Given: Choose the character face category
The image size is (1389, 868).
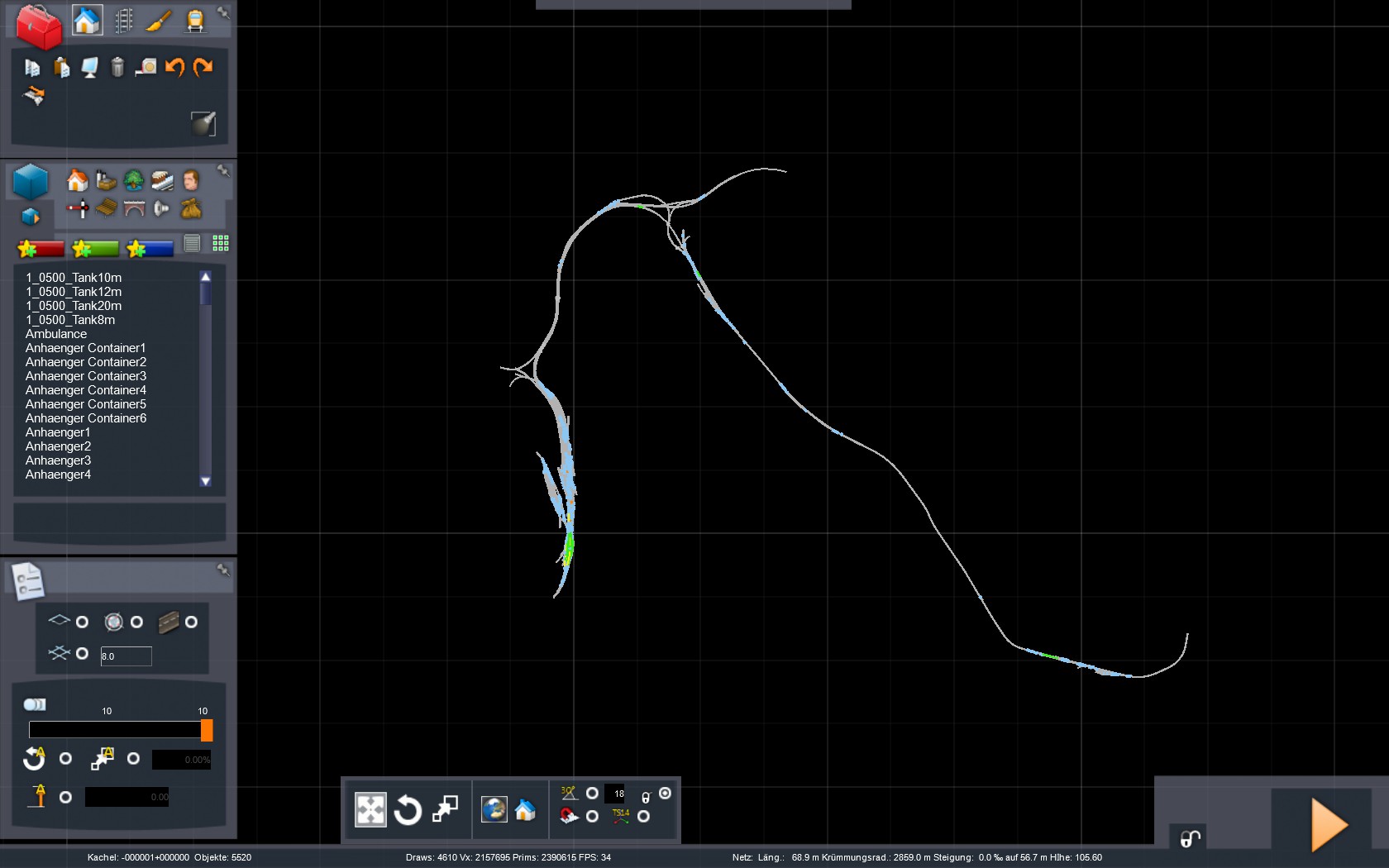Looking at the screenshot, I should 191,180.
